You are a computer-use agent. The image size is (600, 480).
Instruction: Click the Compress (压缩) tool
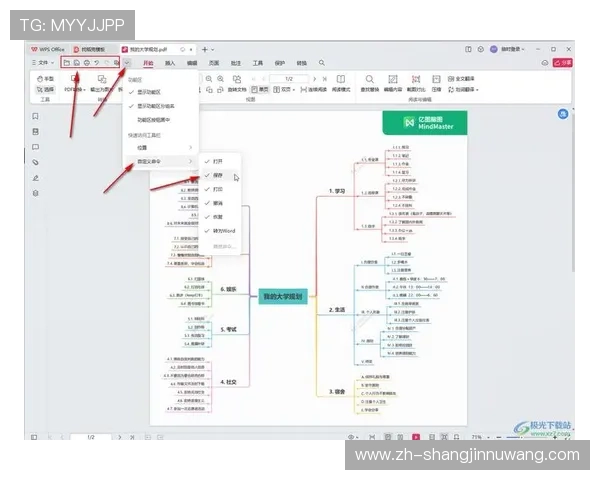pos(436,84)
